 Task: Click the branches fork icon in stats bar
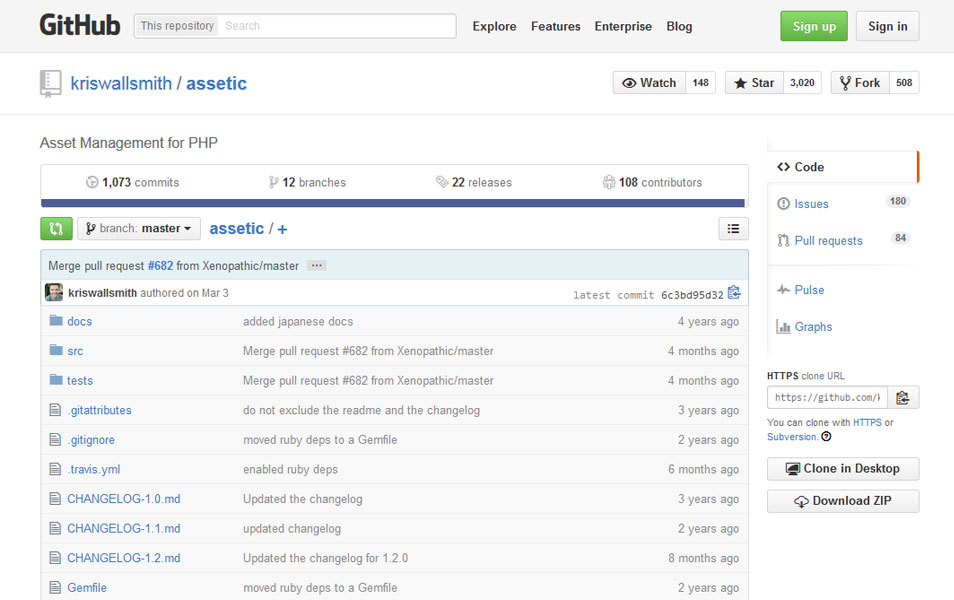coord(273,182)
